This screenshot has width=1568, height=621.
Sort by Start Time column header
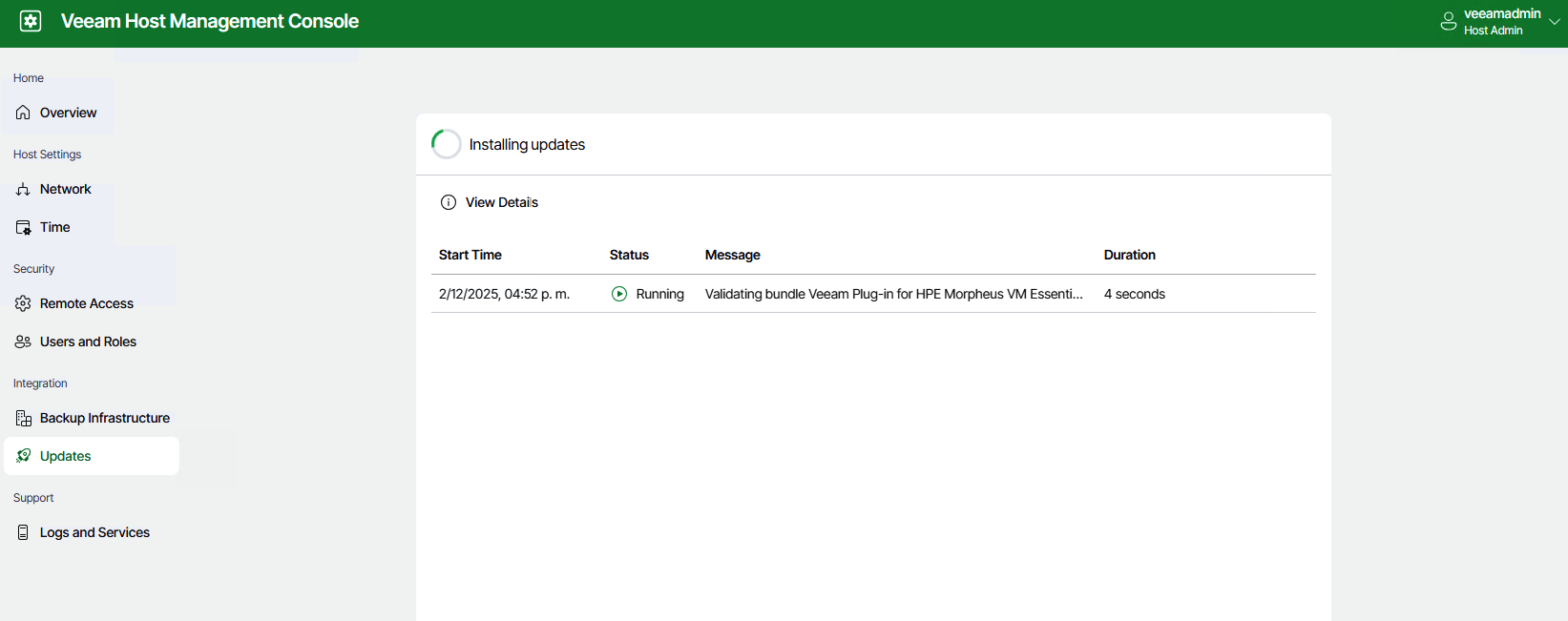[470, 255]
